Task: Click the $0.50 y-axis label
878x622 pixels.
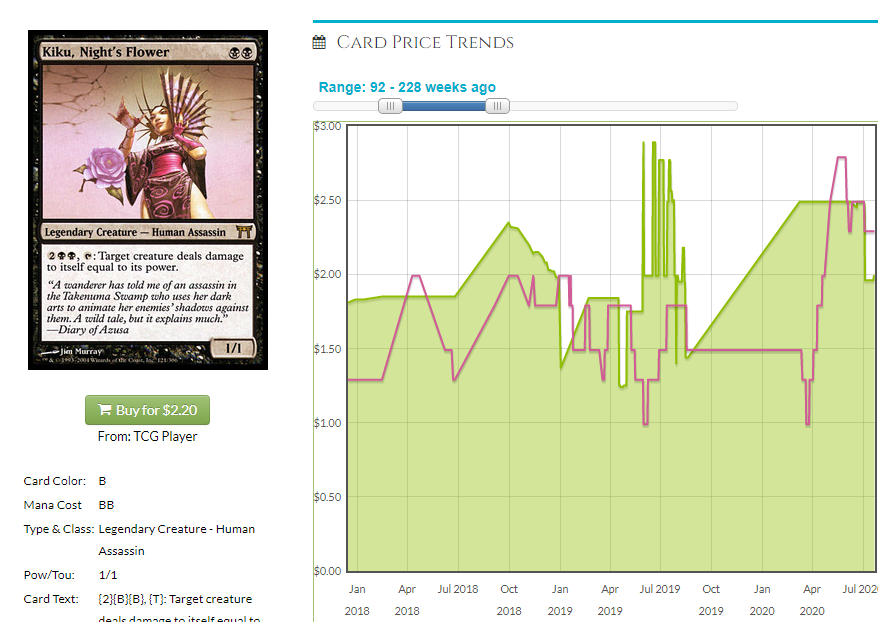Action: 328,497
